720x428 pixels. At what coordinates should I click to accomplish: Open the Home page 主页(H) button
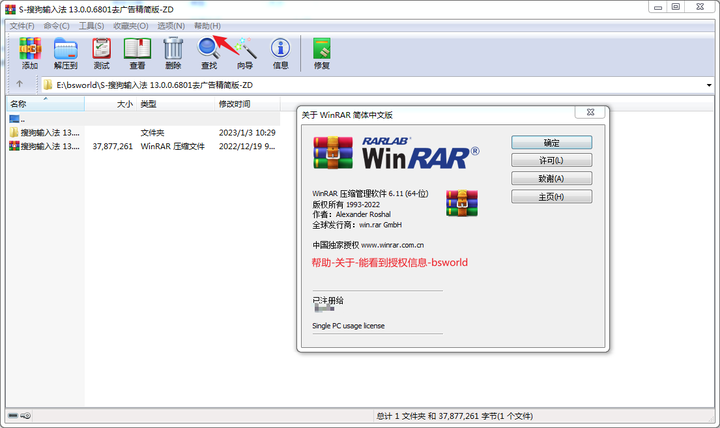(x=551, y=197)
